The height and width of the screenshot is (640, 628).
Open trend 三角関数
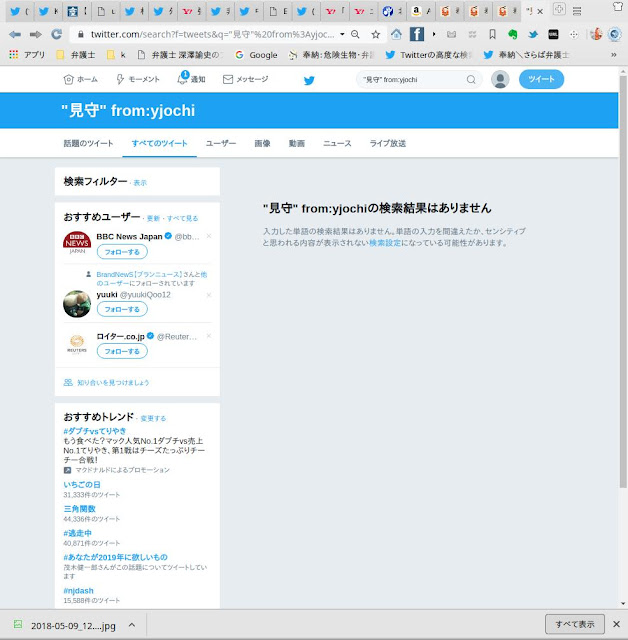79,509
